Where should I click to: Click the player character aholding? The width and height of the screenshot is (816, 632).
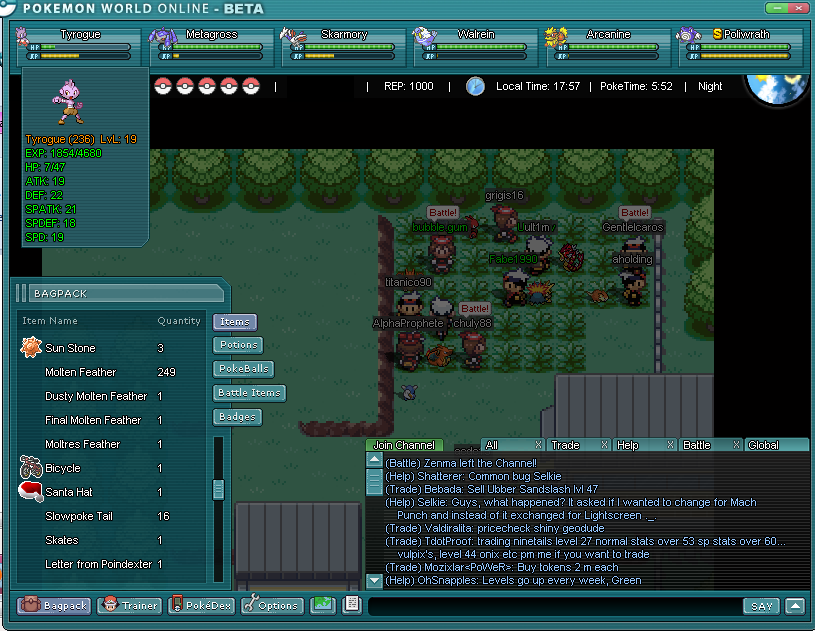634,286
